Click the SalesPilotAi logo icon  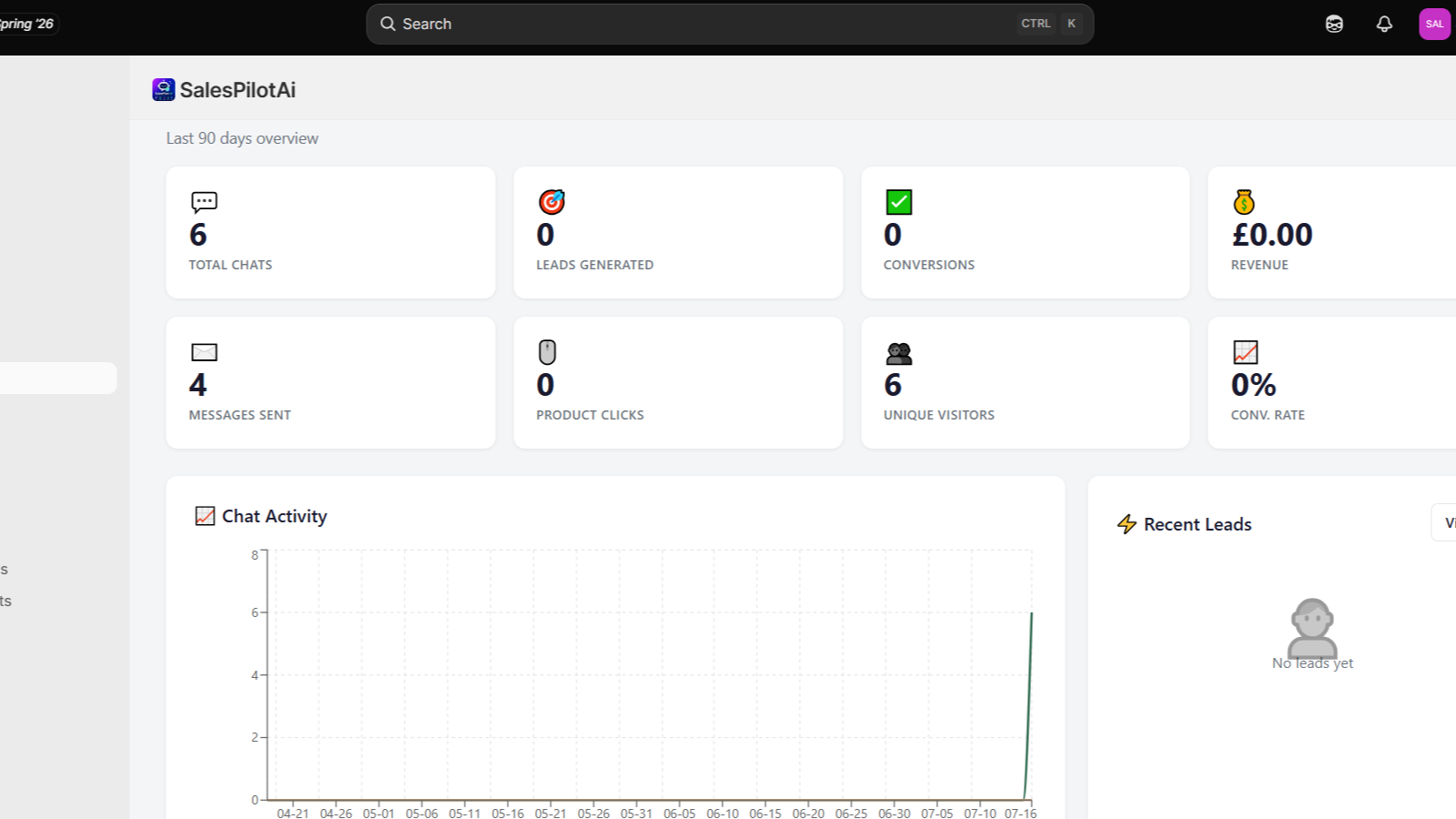point(164,89)
